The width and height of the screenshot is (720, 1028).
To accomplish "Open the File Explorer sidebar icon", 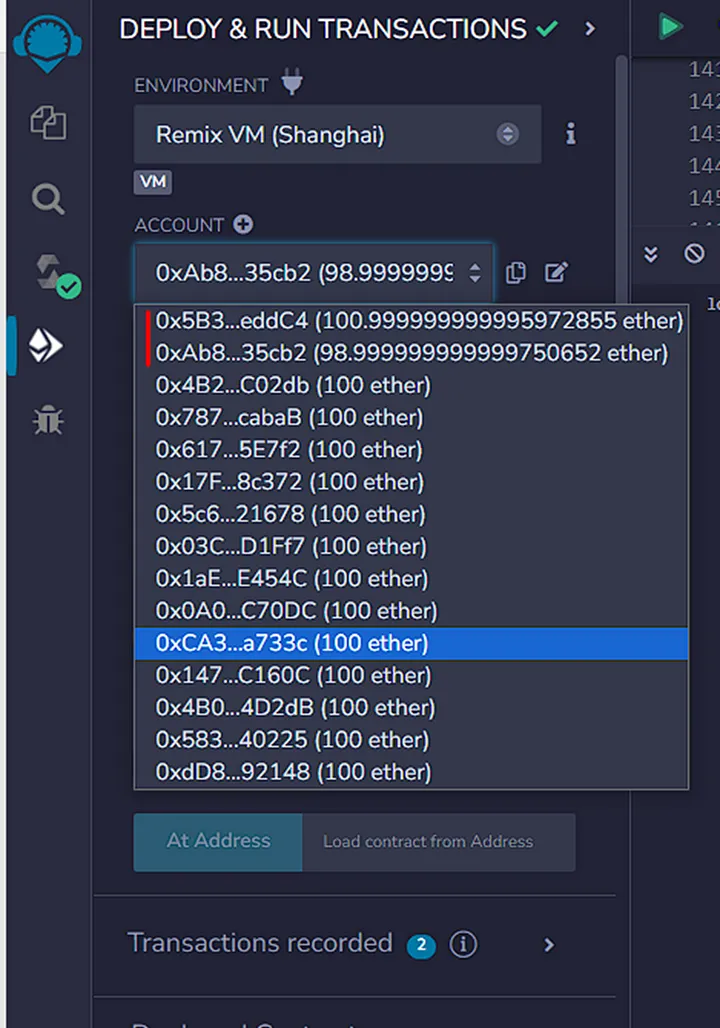I will coord(47,124).
